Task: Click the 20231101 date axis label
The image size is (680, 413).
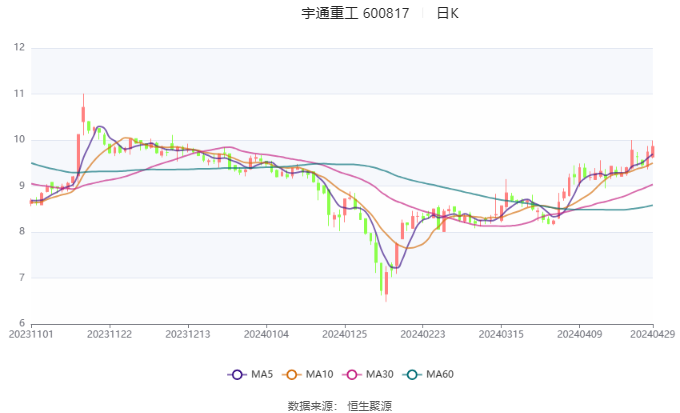Action: pos(31,335)
